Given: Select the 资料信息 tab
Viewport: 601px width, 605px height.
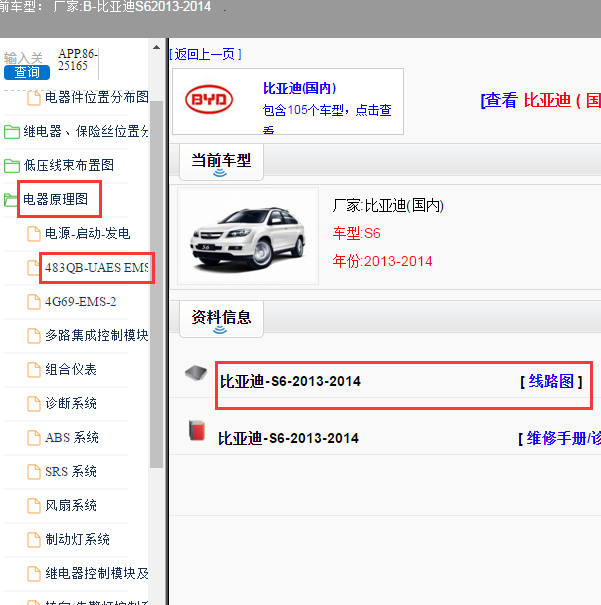Looking at the screenshot, I should 221,319.
